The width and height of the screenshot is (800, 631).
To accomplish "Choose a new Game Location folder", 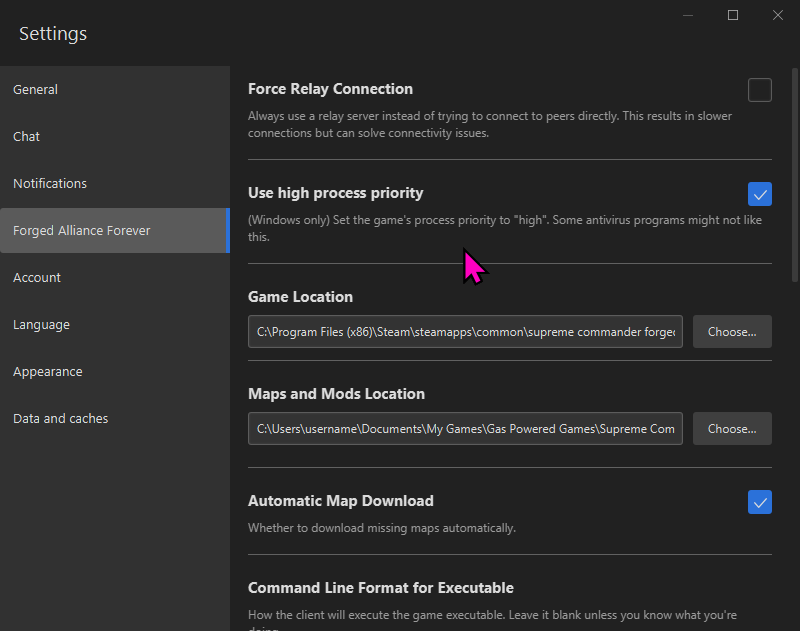I will (732, 332).
